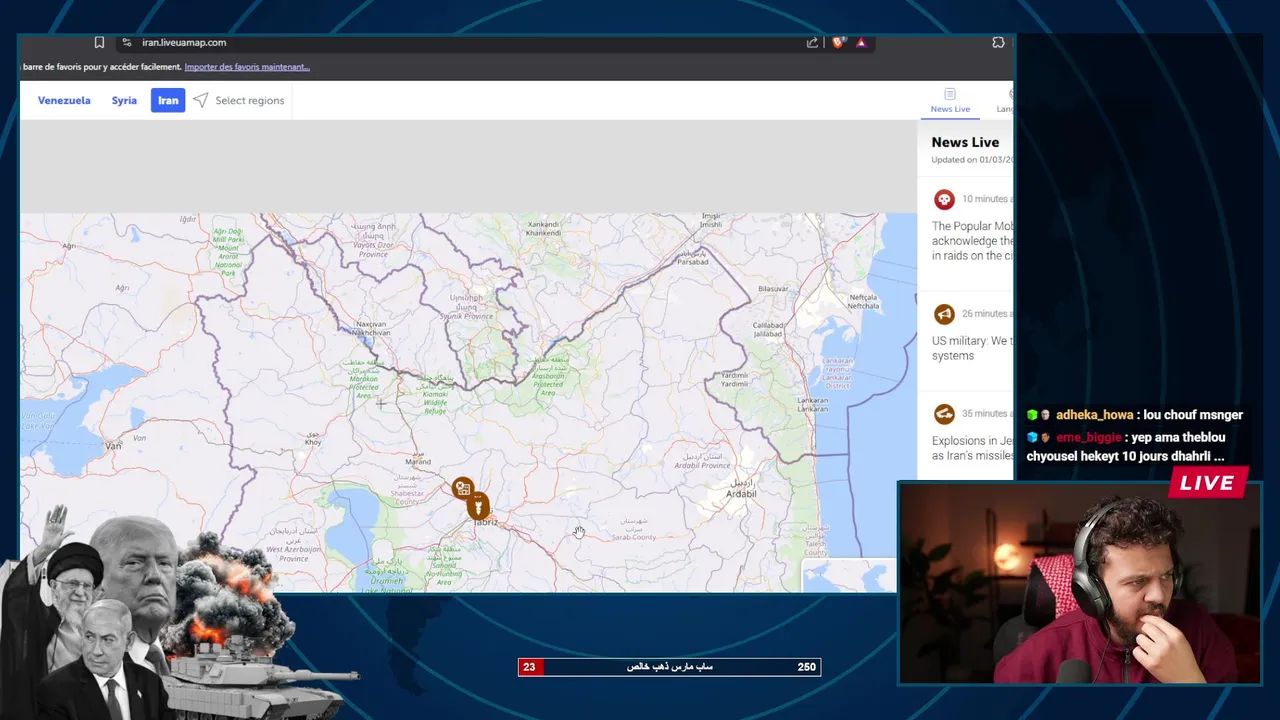1280x720 pixels.
Task: Click adheka_howa's chat message
Action: 1135,415
